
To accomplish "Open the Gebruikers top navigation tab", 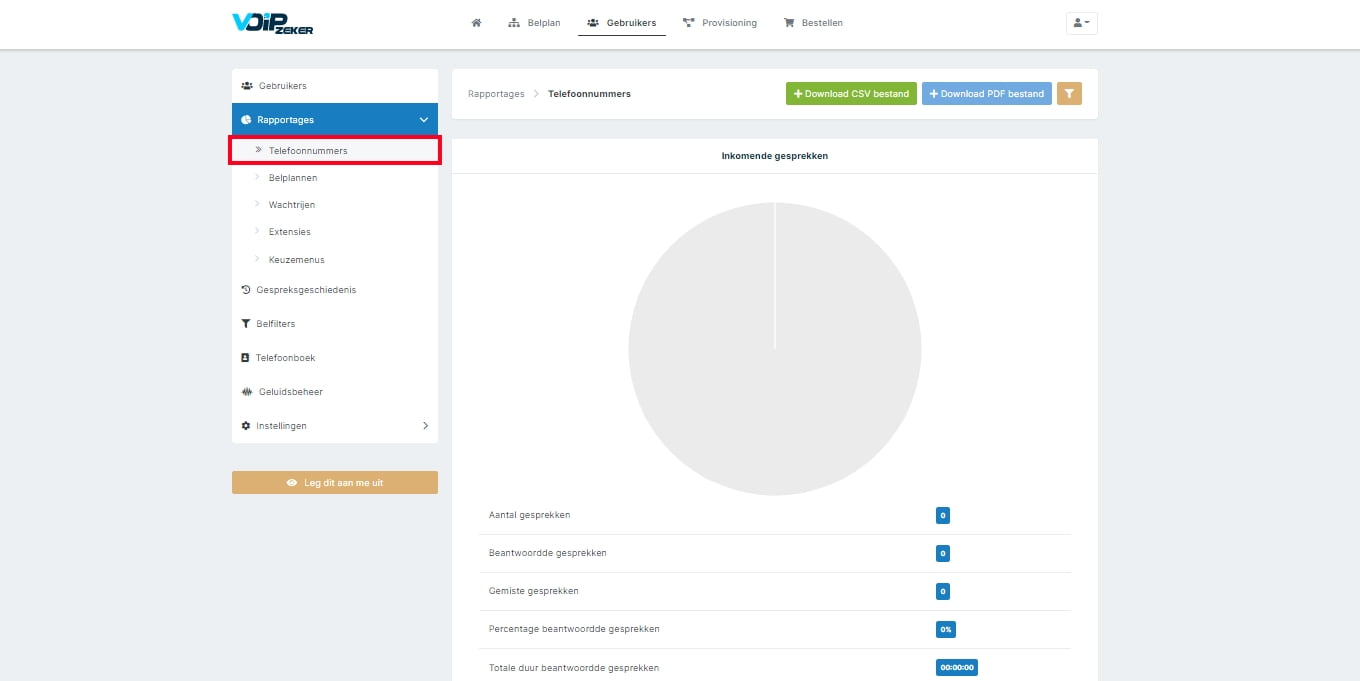I will coord(622,22).
